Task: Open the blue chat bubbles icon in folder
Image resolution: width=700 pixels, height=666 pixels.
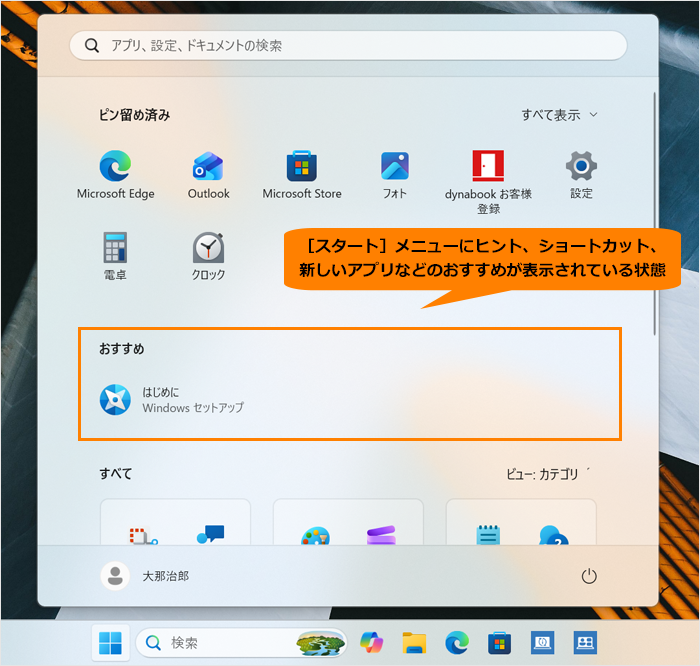Action: tap(210, 534)
